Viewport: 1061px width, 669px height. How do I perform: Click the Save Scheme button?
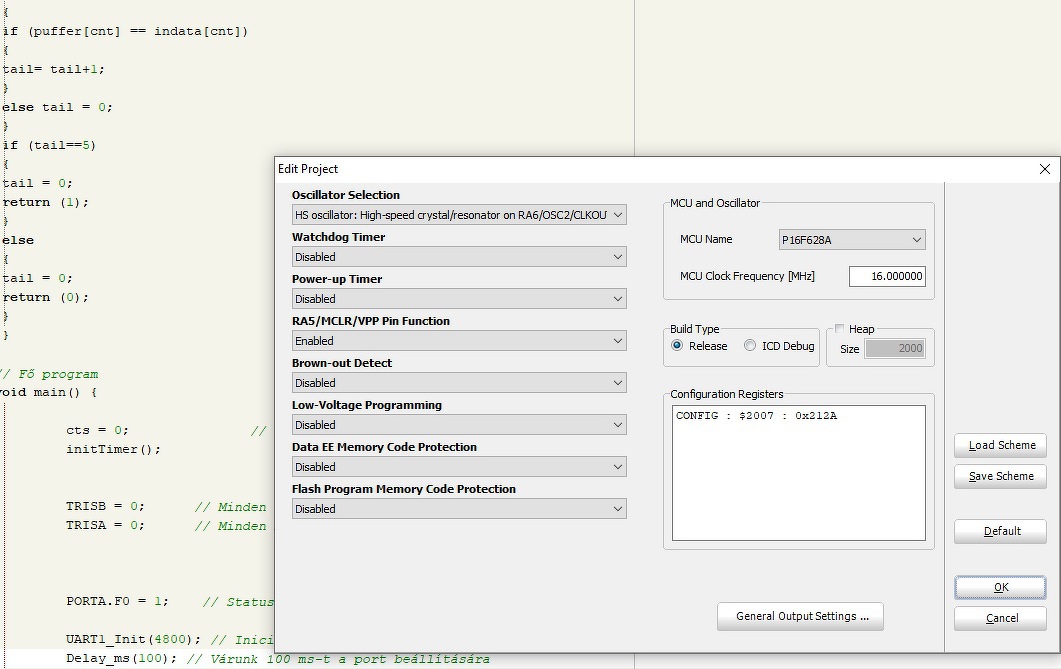pos(1000,477)
